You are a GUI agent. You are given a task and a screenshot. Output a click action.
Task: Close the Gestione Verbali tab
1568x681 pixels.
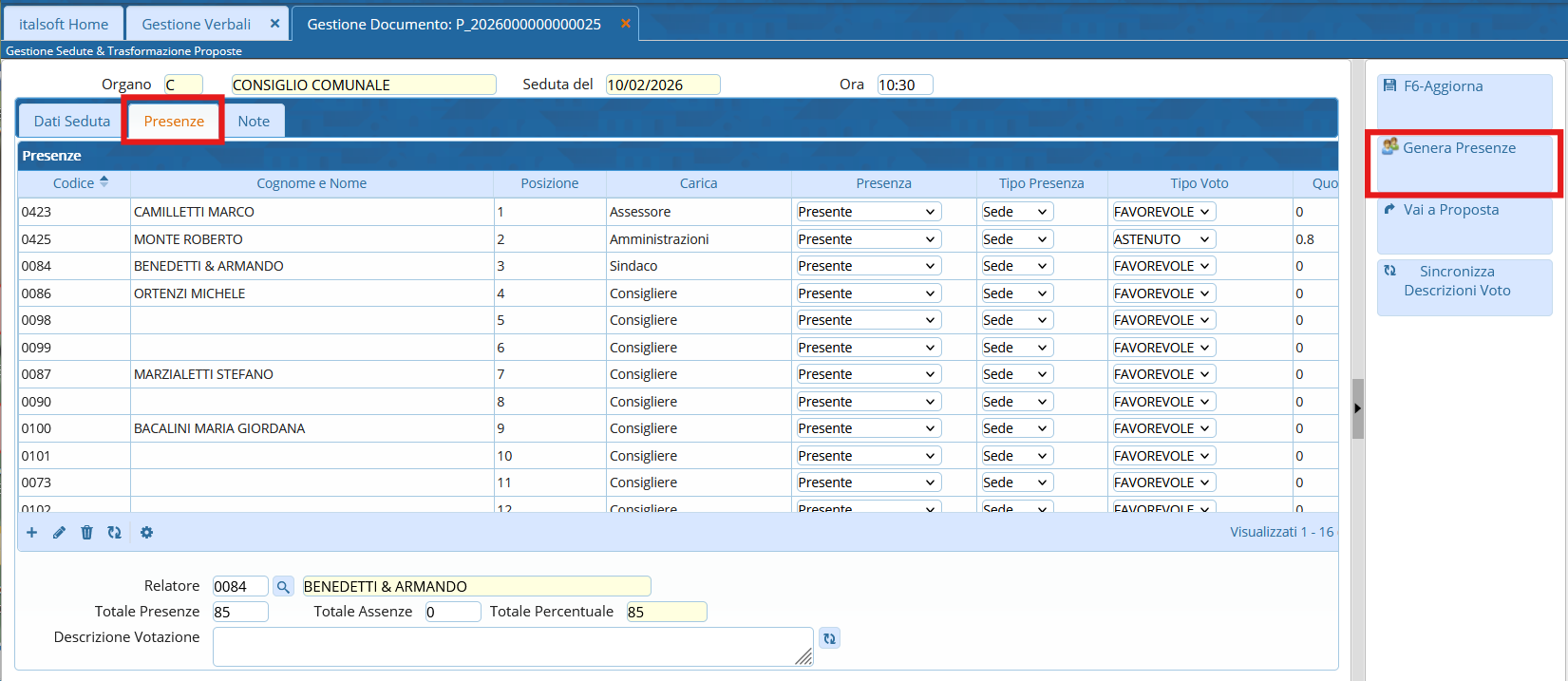click(x=274, y=24)
